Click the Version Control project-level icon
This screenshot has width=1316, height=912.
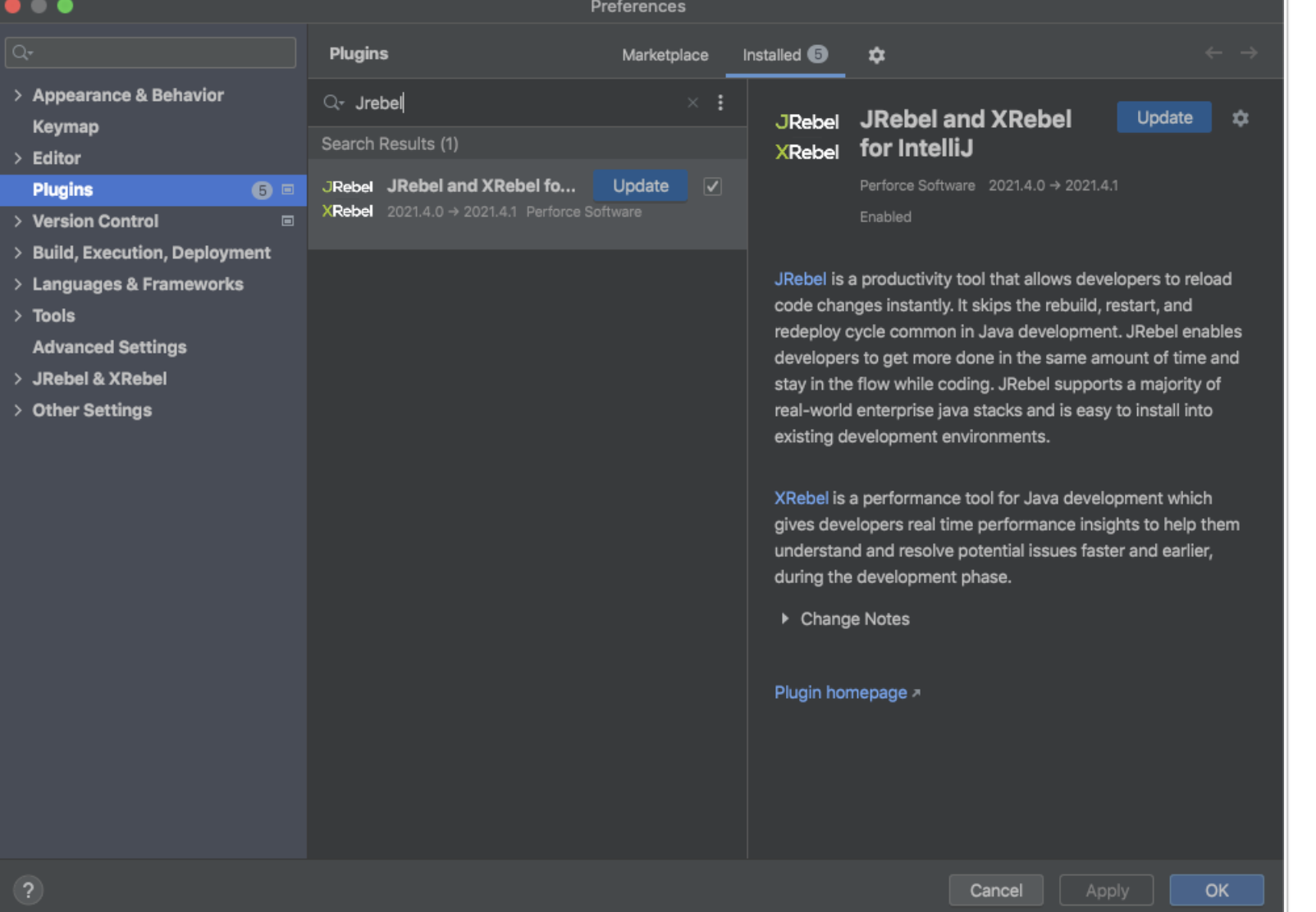pyautogui.click(x=288, y=221)
